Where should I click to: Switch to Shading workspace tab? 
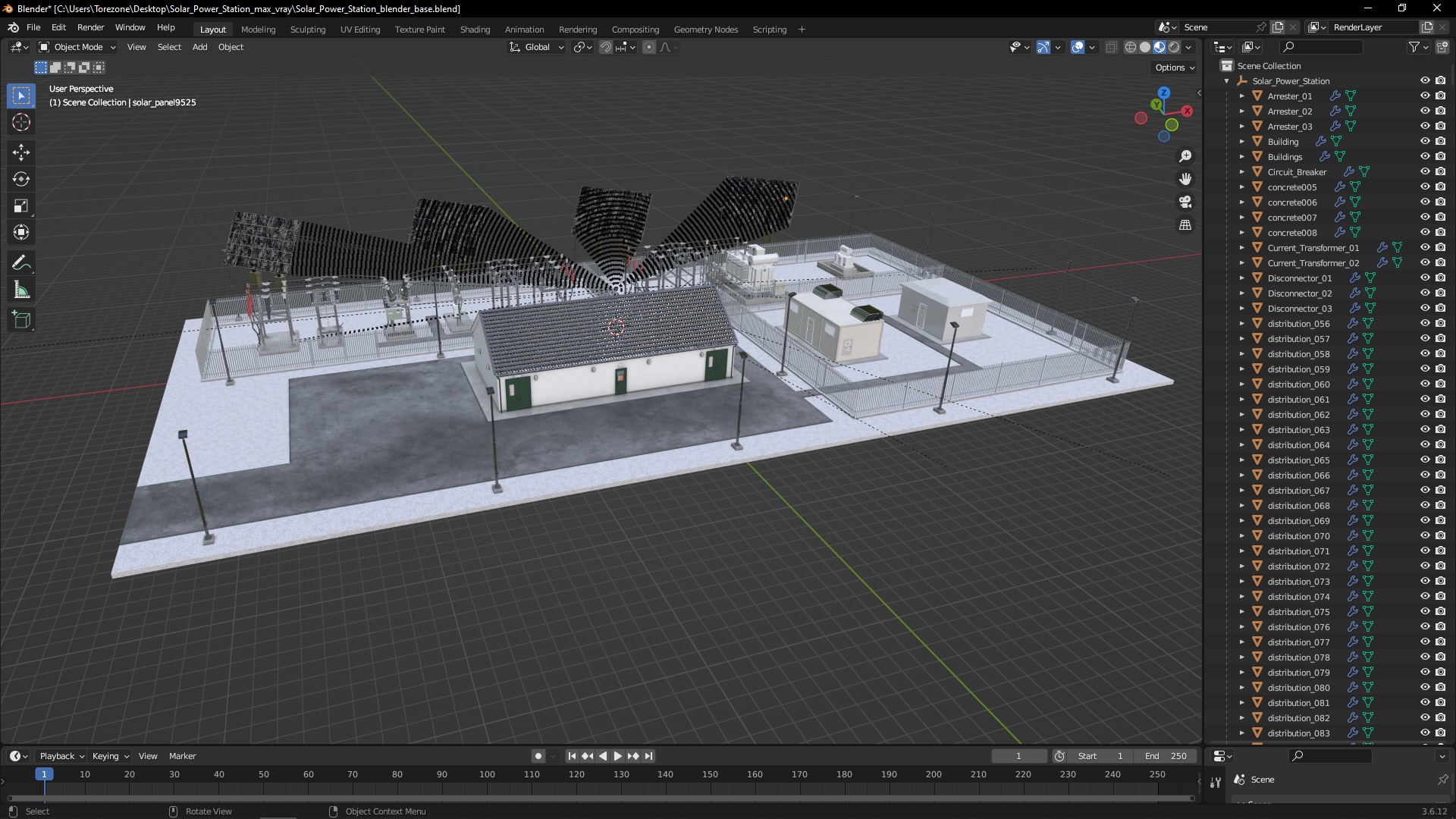(475, 30)
